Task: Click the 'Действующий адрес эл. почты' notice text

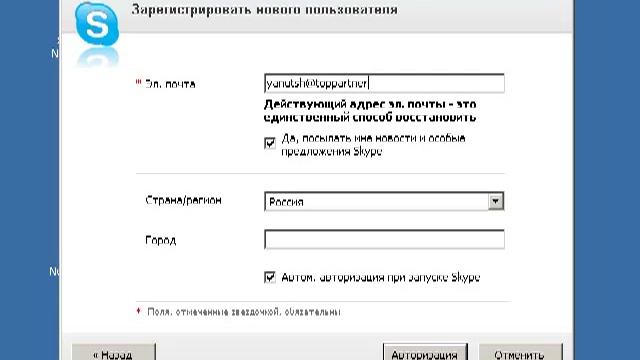Action: pos(370,111)
